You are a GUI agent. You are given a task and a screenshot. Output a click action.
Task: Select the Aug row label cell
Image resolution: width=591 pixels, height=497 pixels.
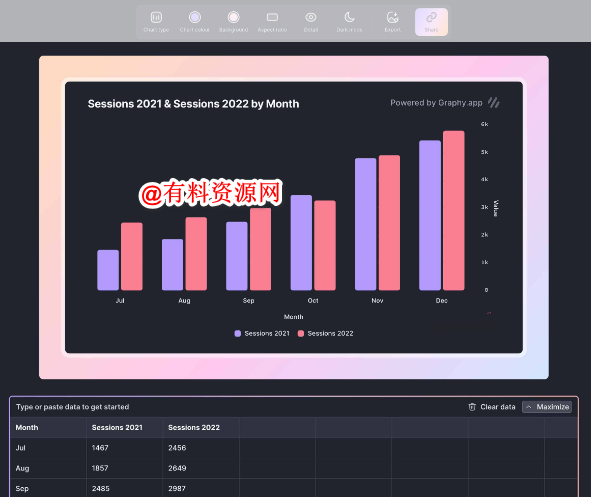point(48,468)
